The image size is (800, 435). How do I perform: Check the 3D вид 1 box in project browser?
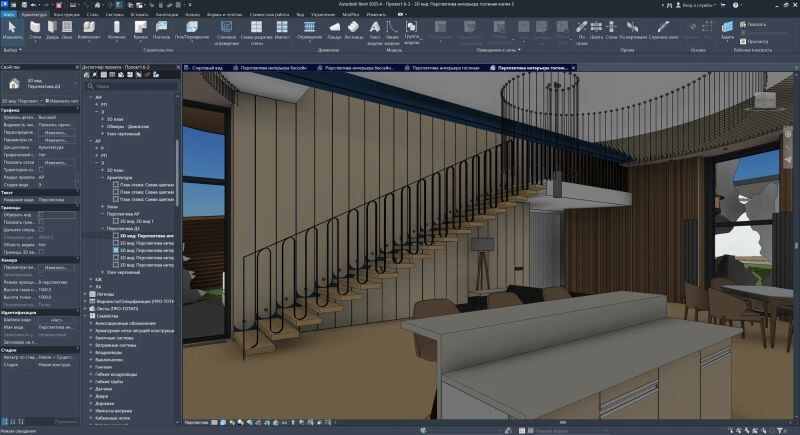click(116, 220)
